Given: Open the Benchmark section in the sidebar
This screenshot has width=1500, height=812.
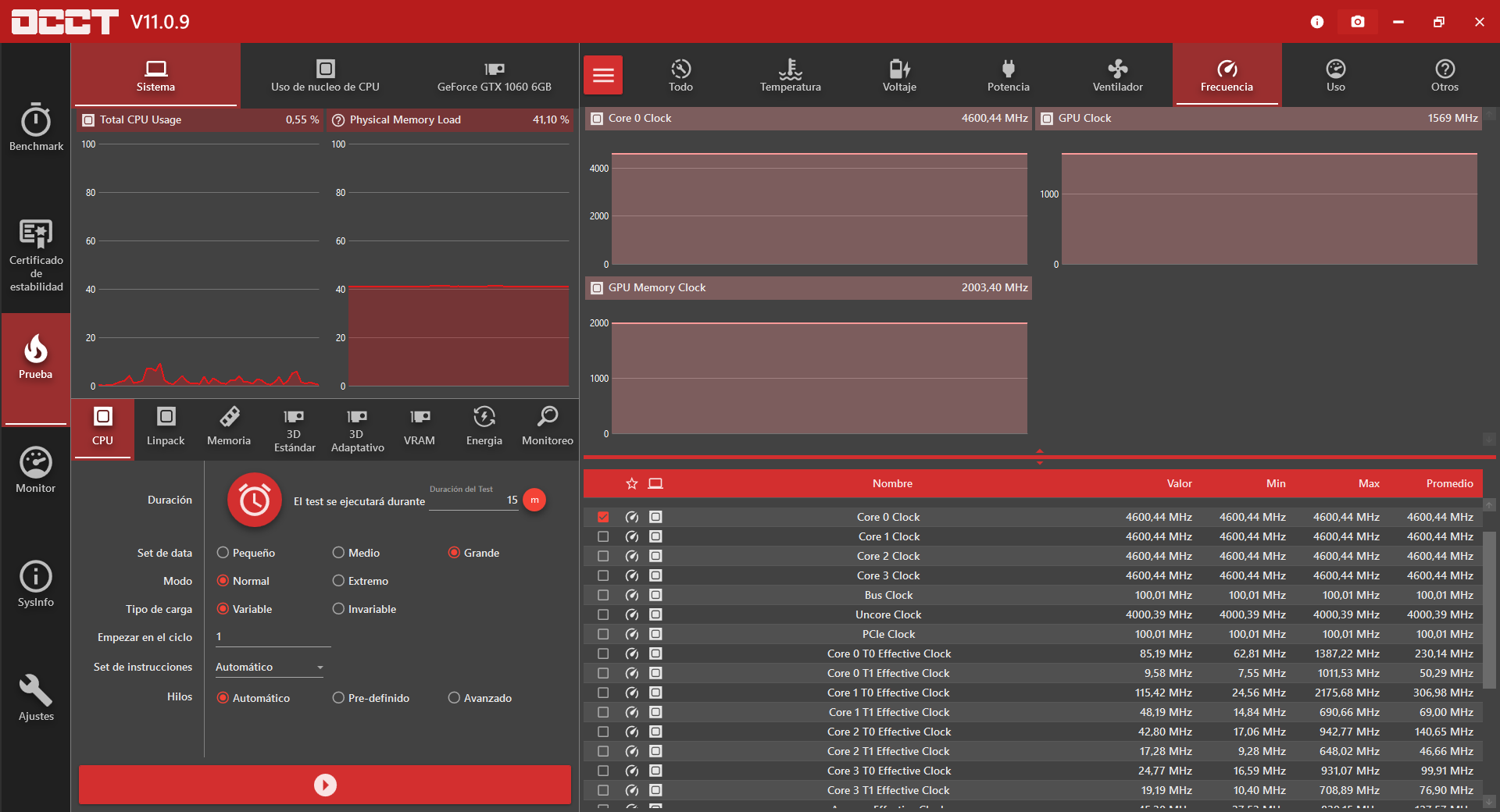Looking at the screenshot, I should click(x=36, y=127).
